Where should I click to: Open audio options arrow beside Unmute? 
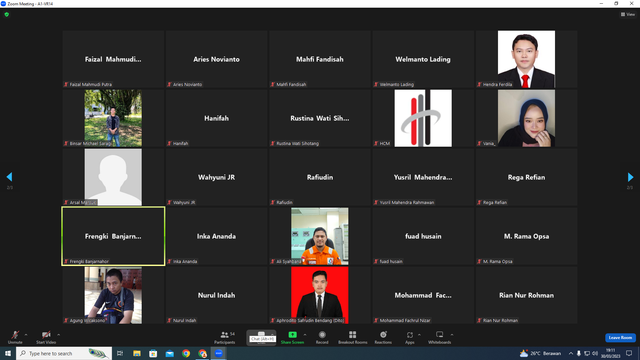(26, 335)
